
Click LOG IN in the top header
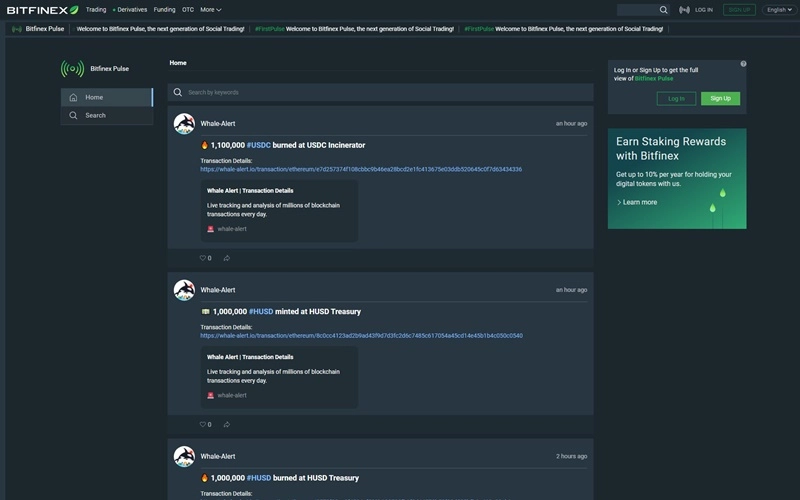click(x=704, y=10)
